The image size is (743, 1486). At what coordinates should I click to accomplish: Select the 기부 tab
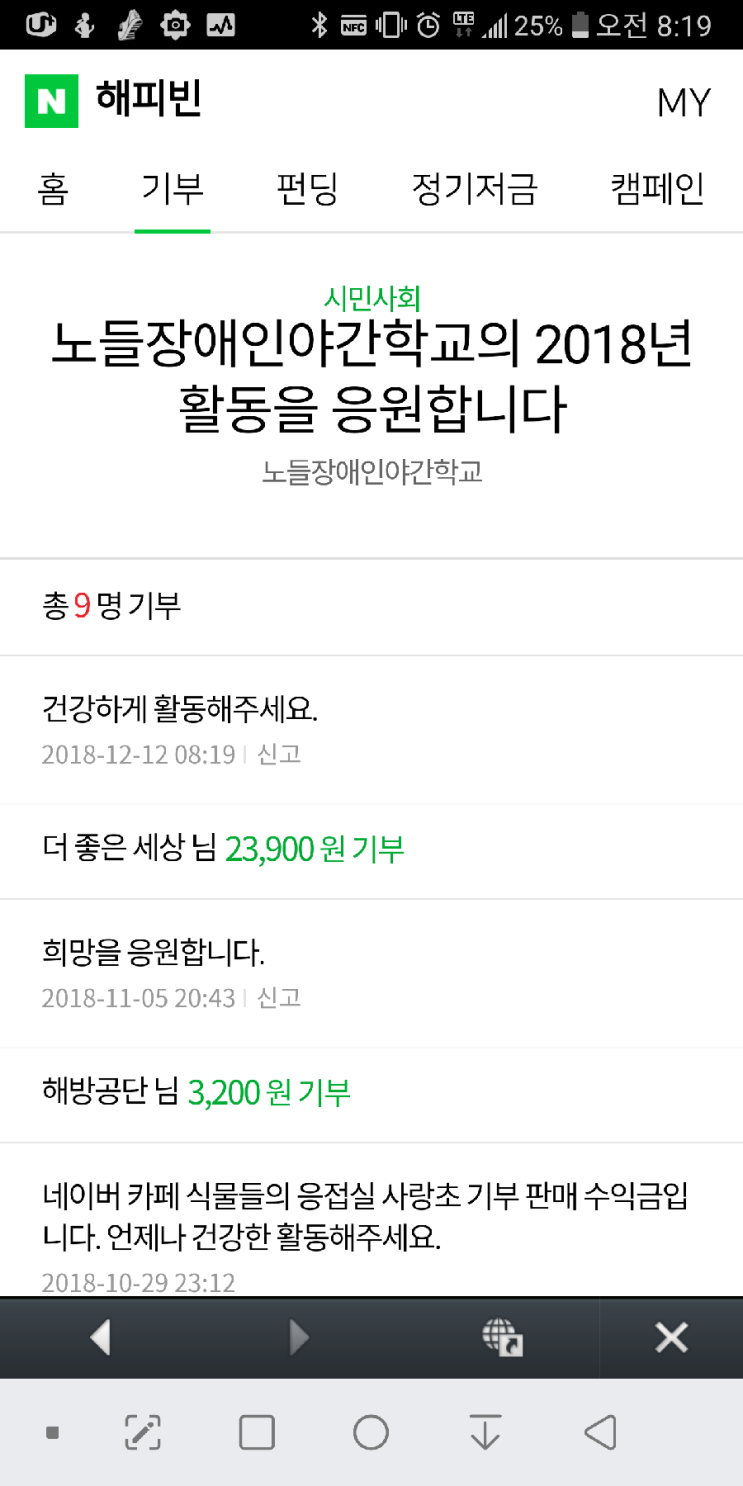click(x=172, y=188)
